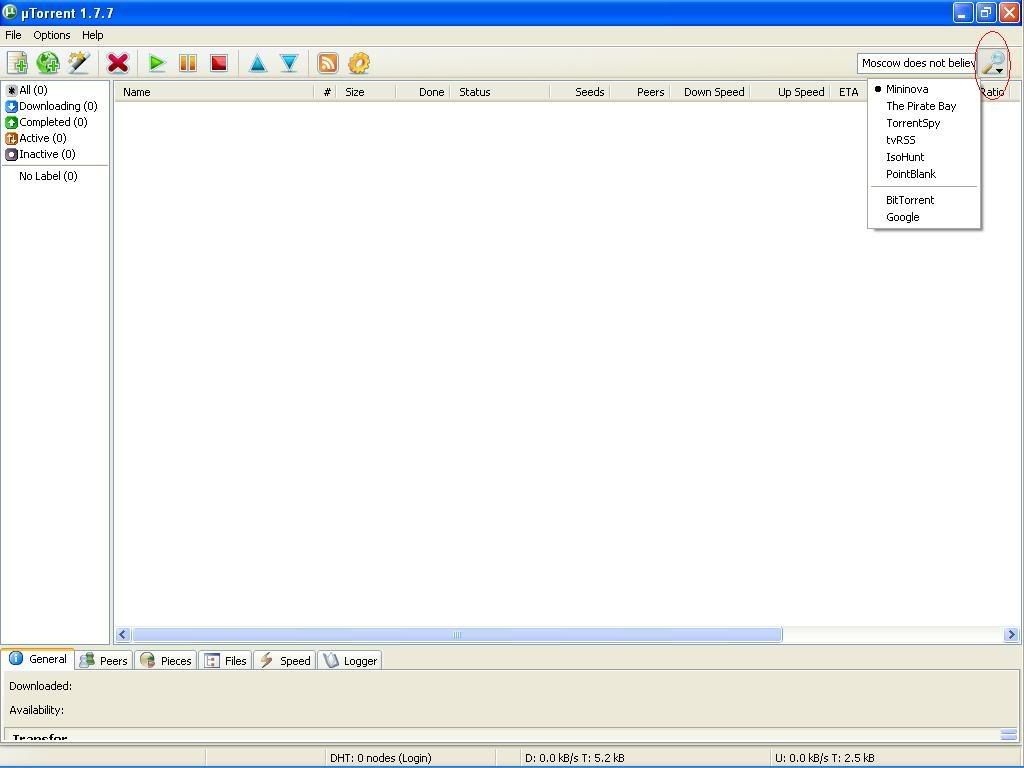Open Preferences gear icon
The height and width of the screenshot is (768, 1024).
(x=359, y=63)
